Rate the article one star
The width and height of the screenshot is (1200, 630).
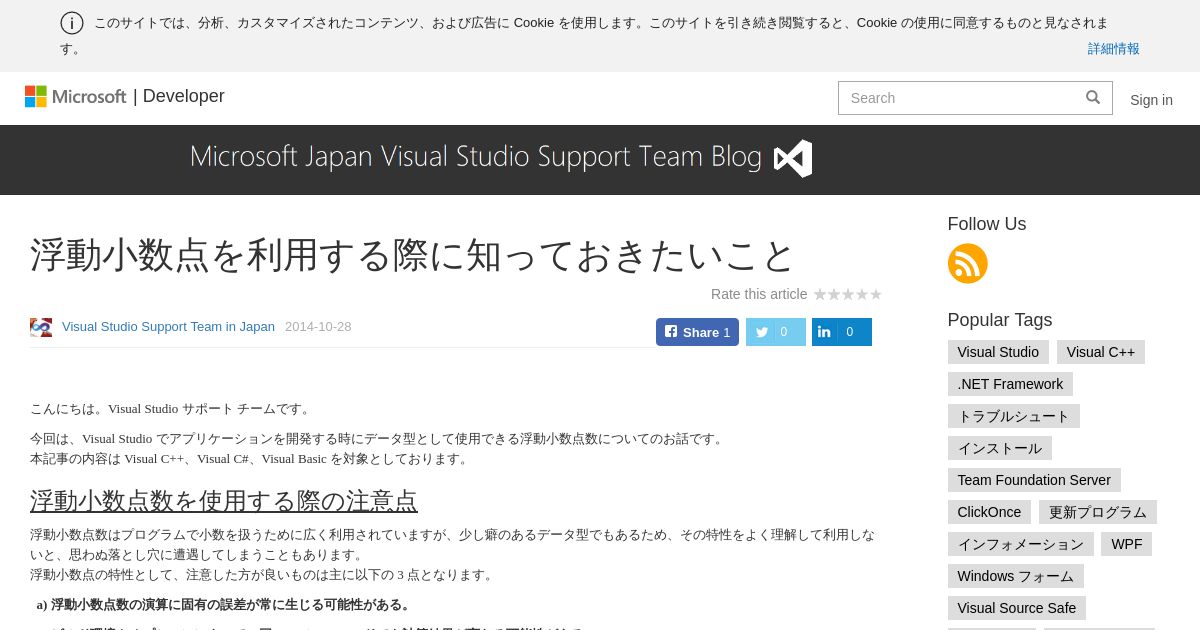820,294
